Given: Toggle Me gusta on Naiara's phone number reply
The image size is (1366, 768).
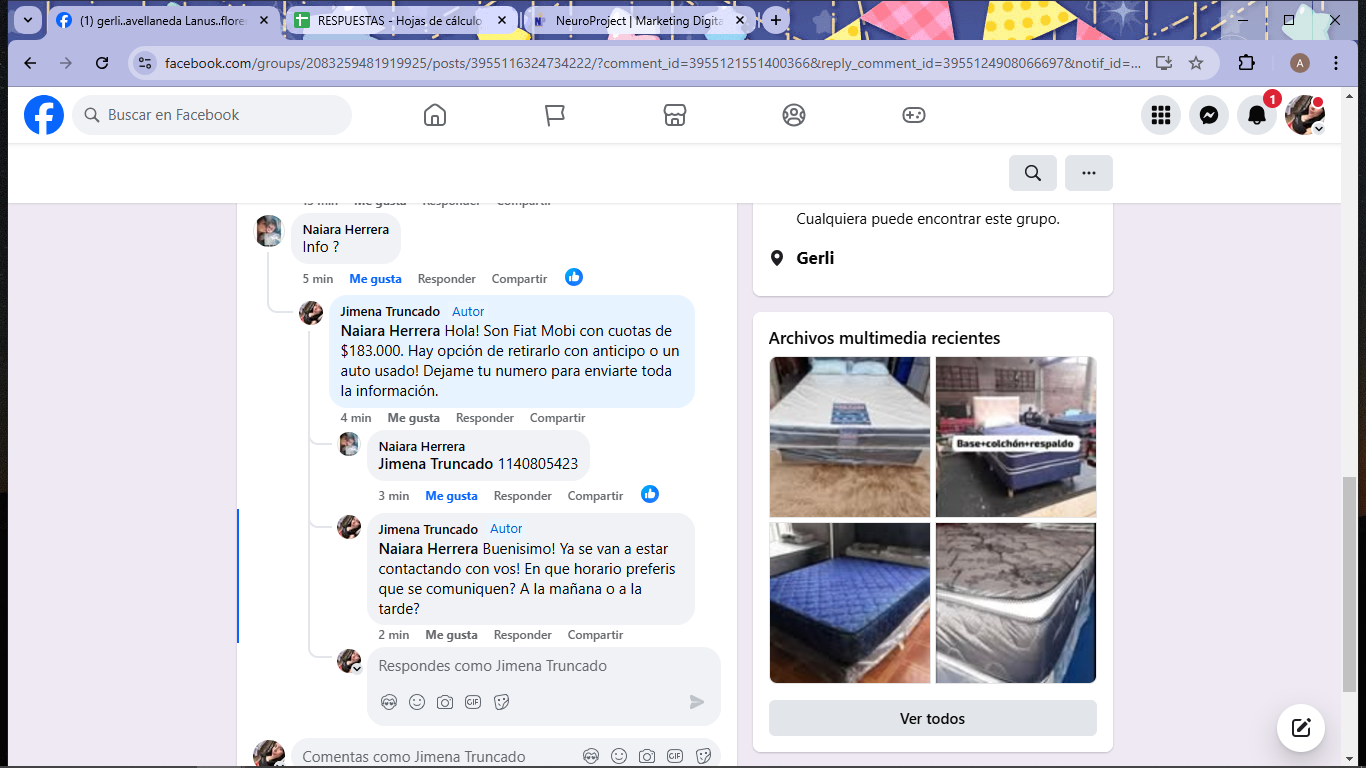Looking at the screenshot, I should pyautogui.click(x=451, y=496).
